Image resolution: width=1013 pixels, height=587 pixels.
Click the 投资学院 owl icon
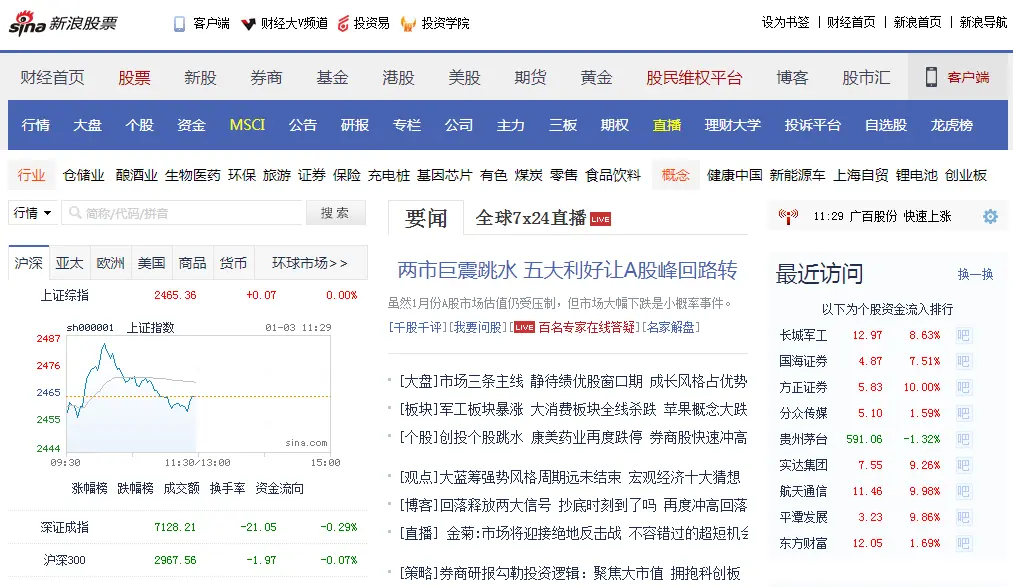[x=408, y=24]
